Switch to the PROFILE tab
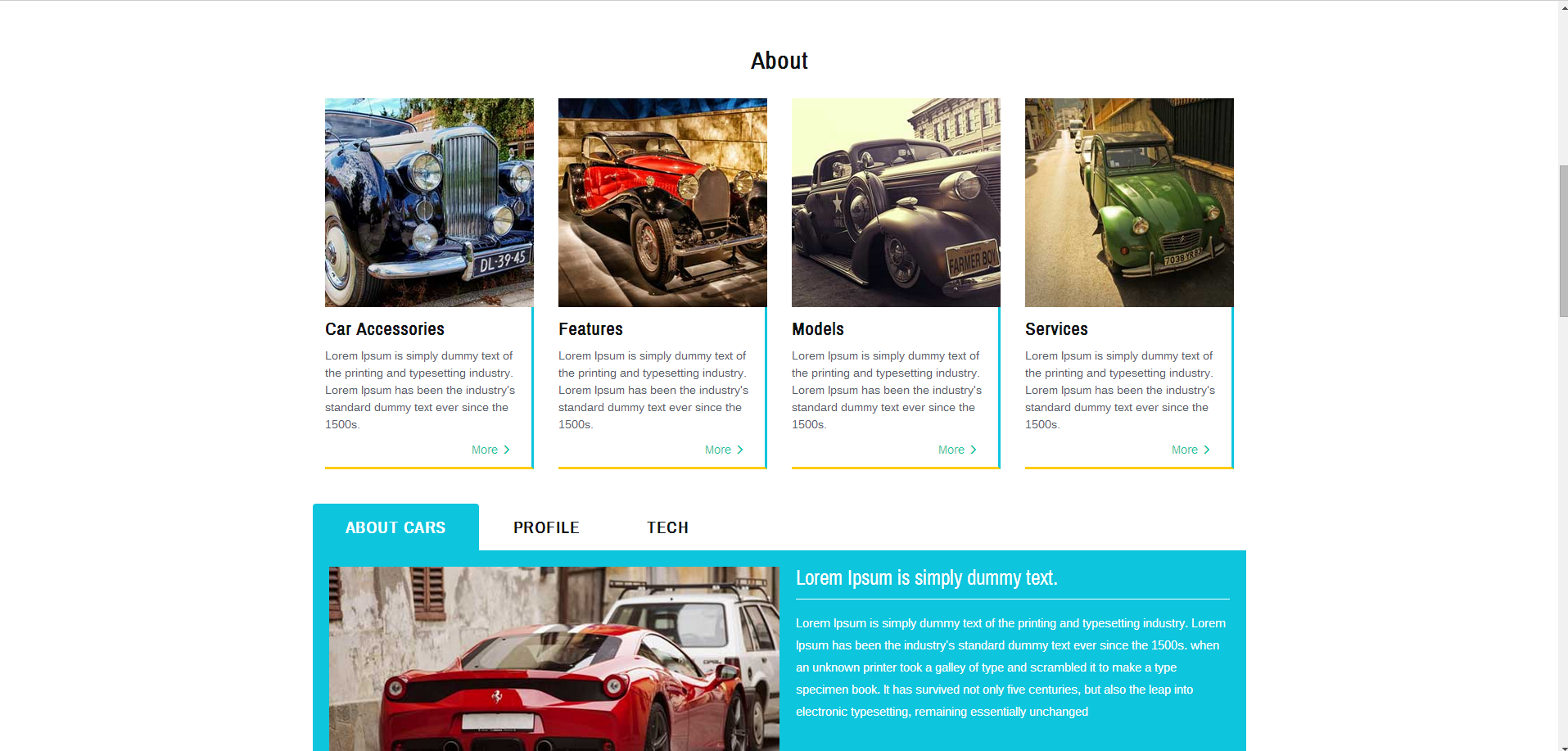Image resolution: width=1568 pixels, height=751 pixels. pyautogui.click(x=546, y=527)
